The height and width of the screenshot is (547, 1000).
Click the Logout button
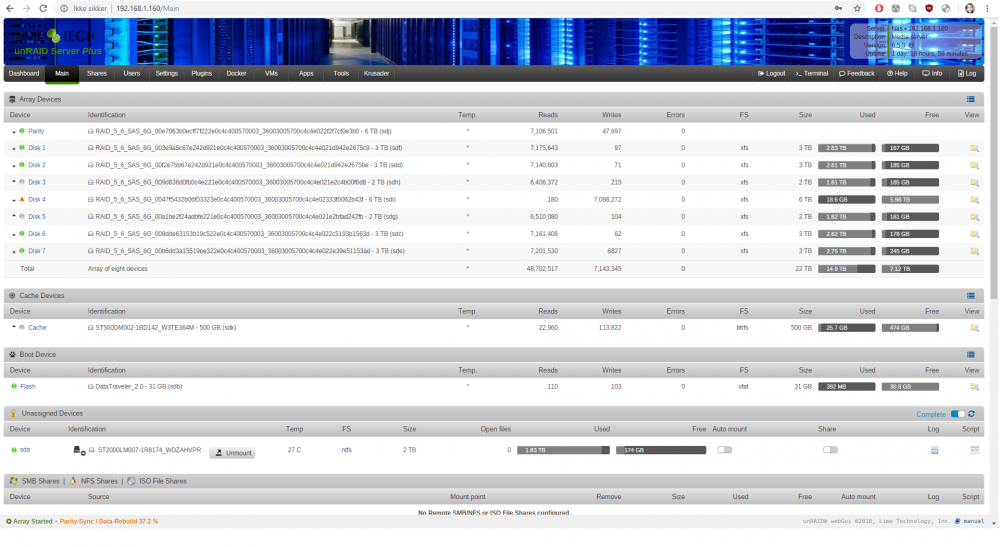click(x=772, y=73)
